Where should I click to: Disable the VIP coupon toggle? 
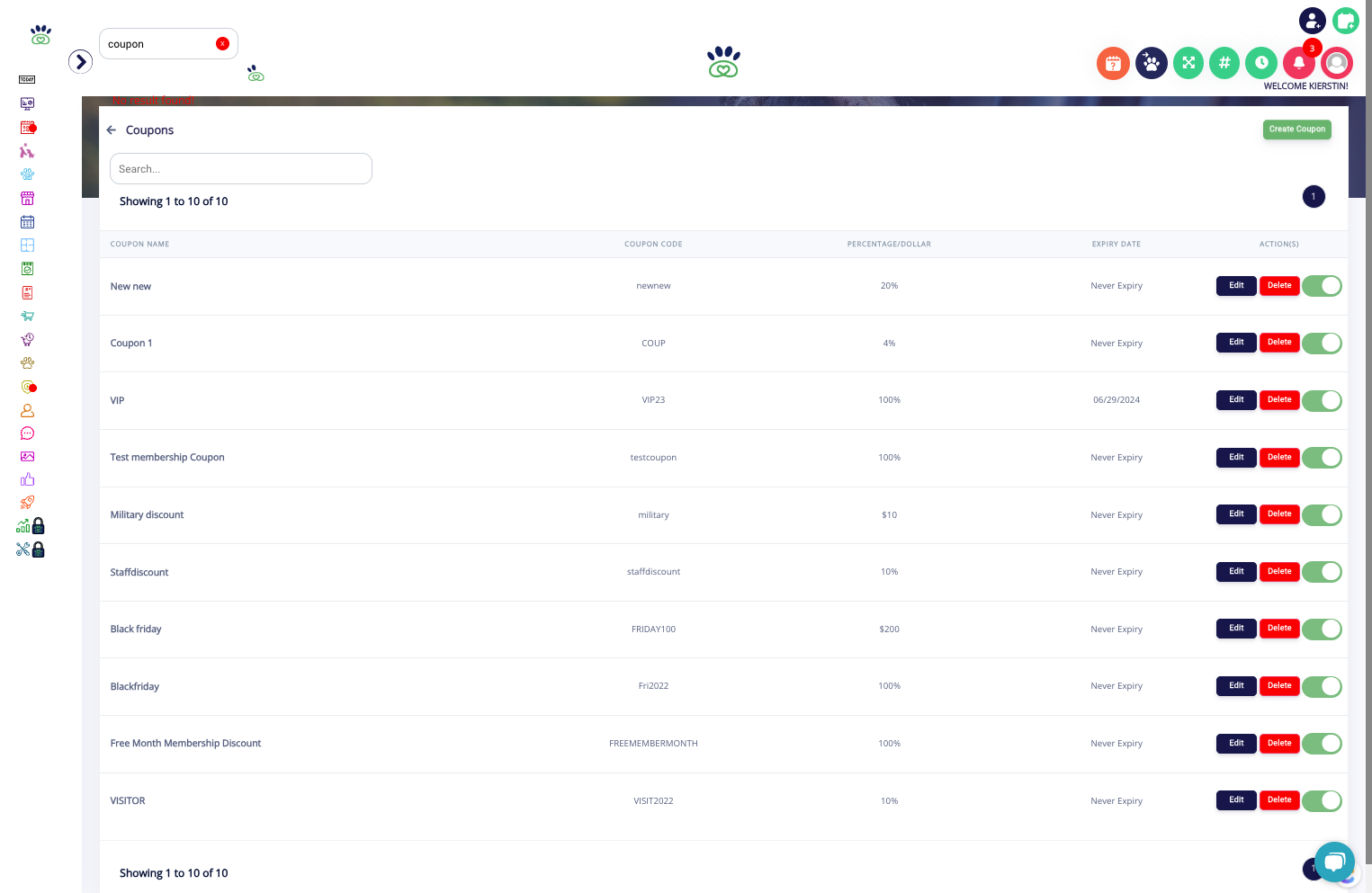(x=1322, y=400)
